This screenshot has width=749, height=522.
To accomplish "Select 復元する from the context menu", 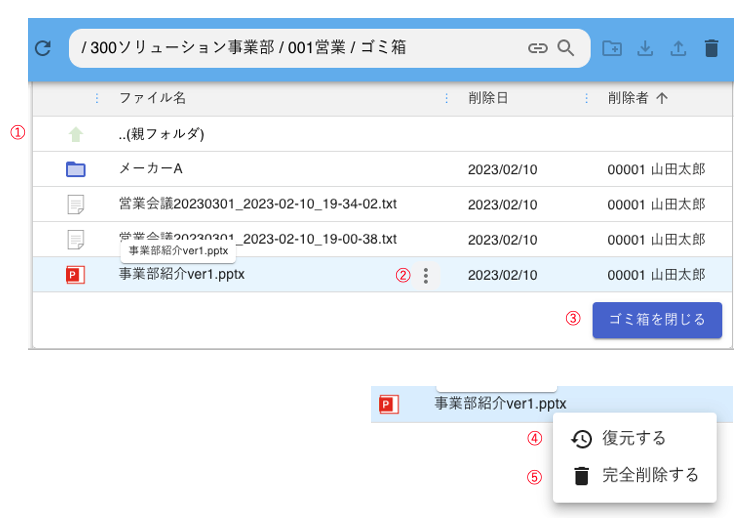I will pos(633,439).
